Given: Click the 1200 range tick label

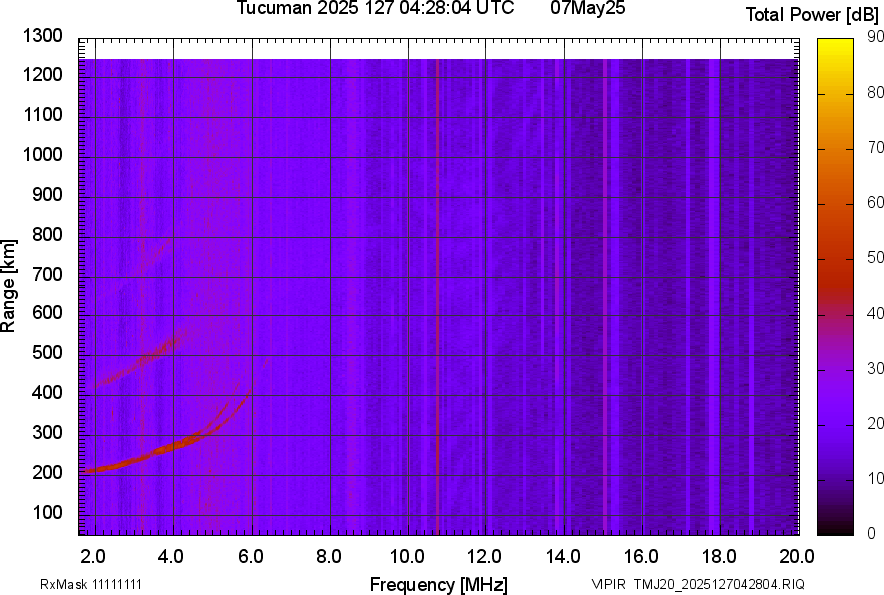Looking at the screenshot, I should point(42,74).
